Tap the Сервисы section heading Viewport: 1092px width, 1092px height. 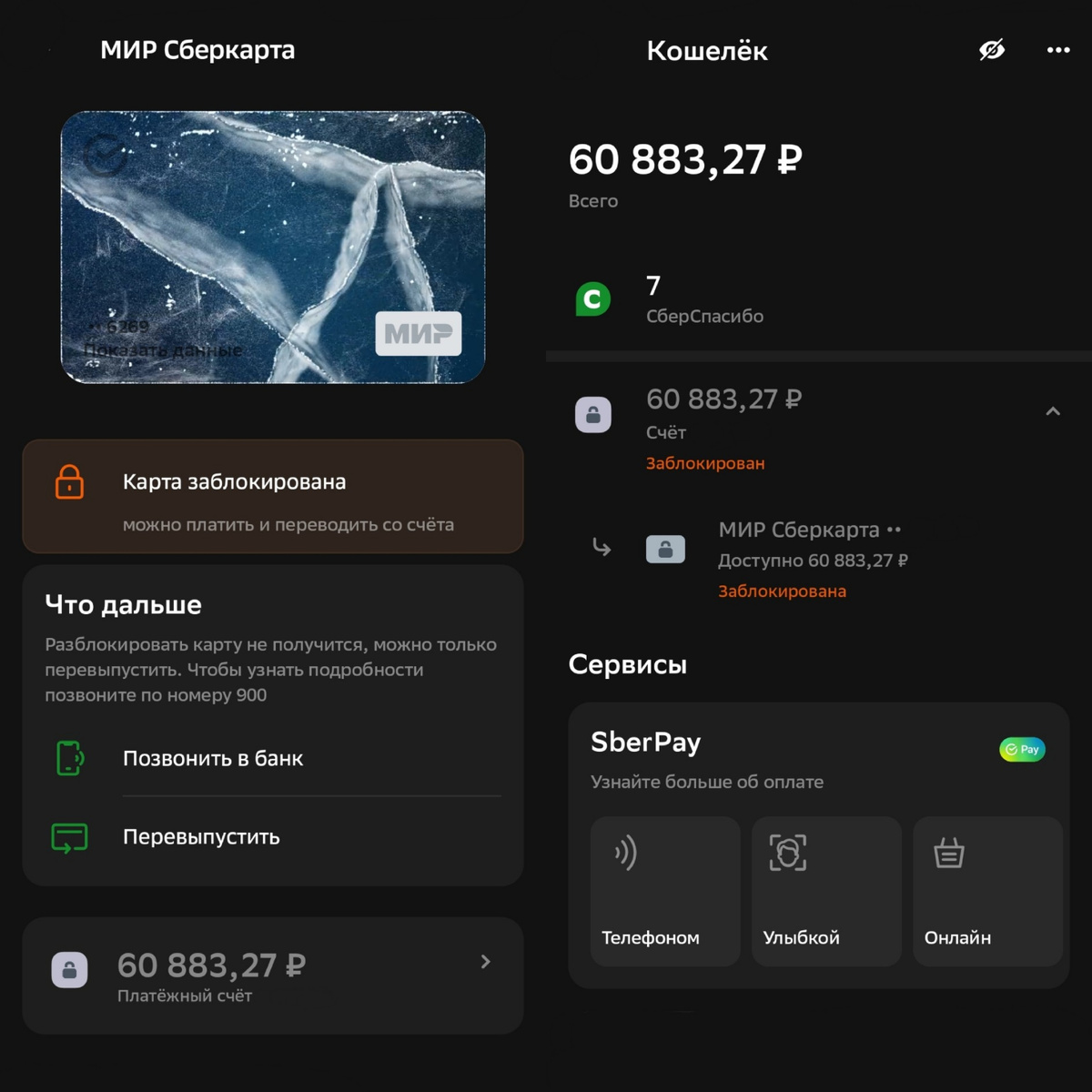628,664
